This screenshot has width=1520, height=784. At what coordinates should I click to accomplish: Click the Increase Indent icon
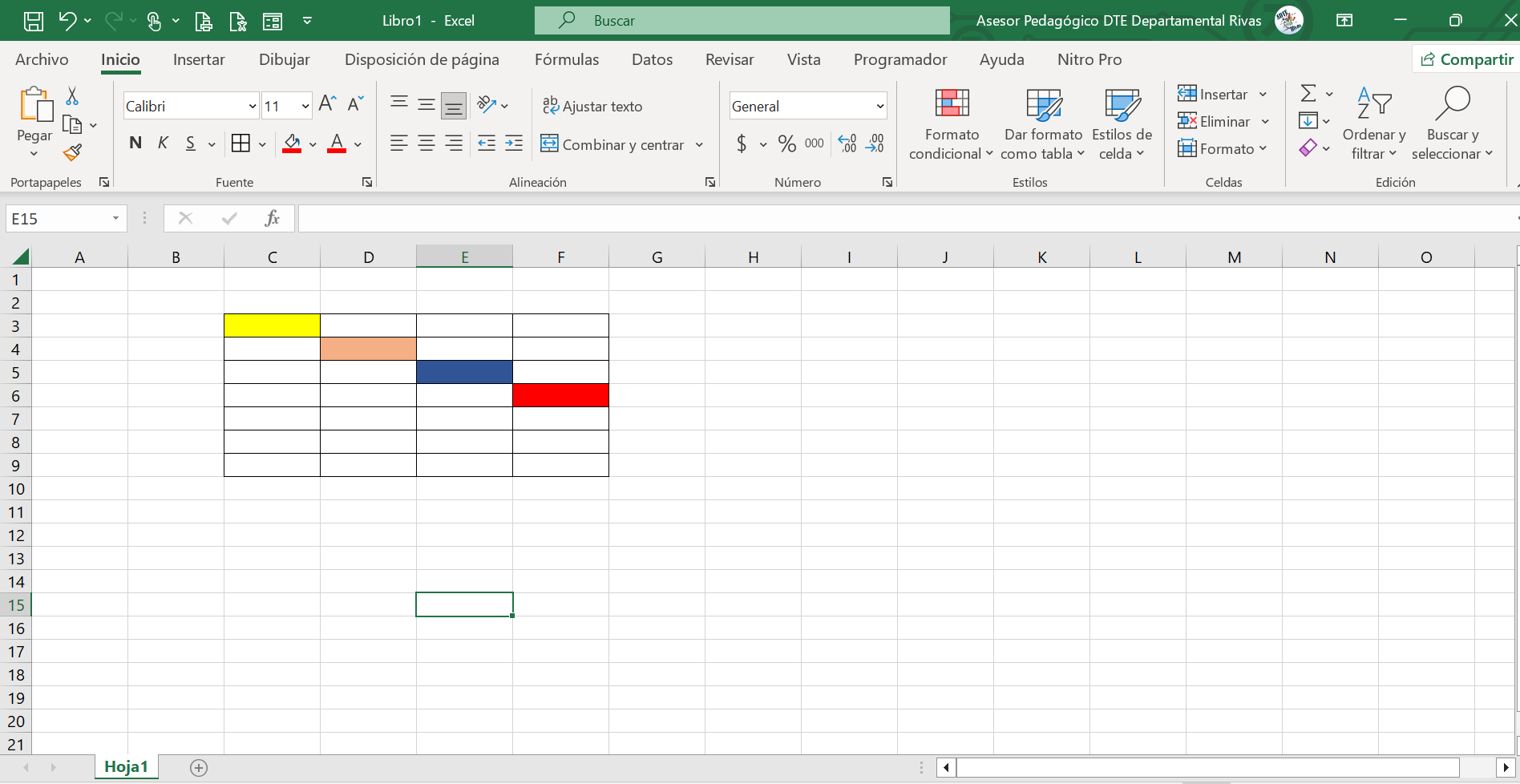coord(514,143)
